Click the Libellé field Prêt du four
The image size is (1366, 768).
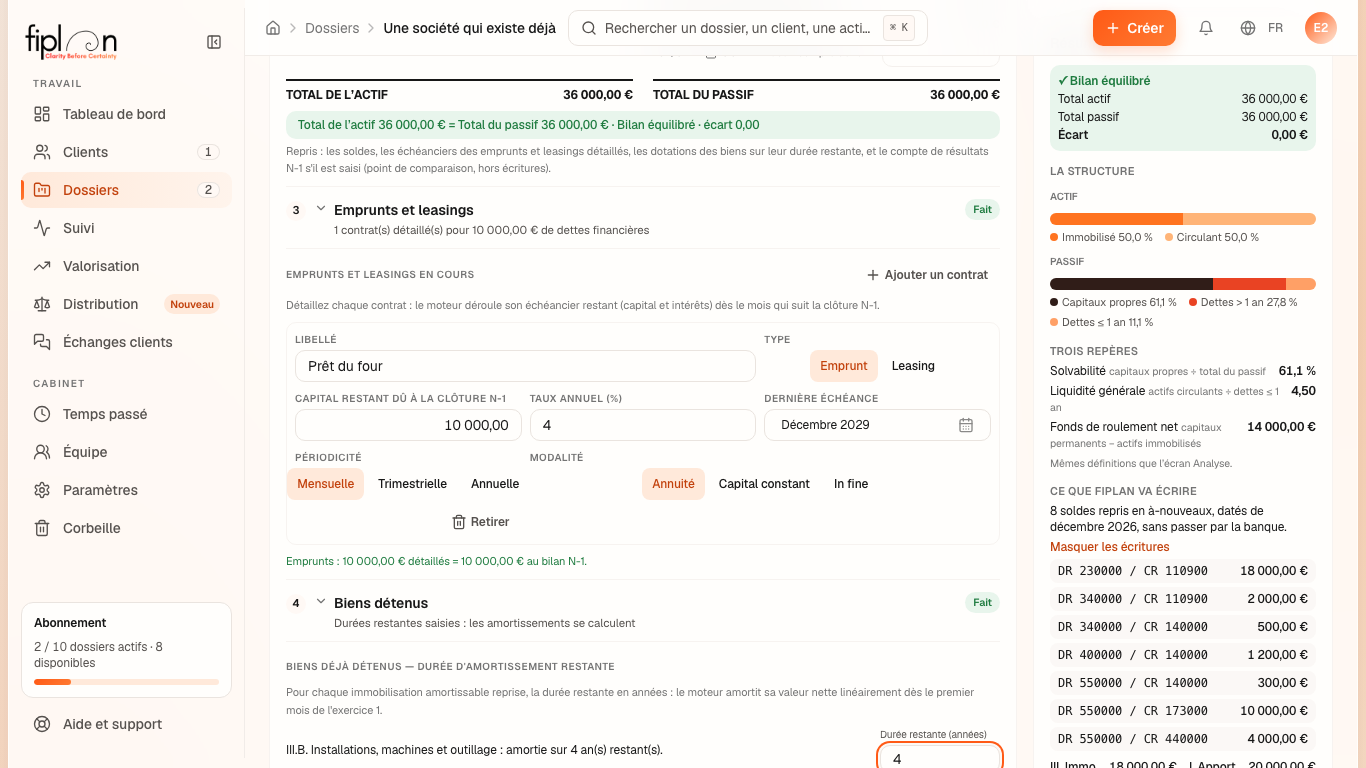[525, 366]
